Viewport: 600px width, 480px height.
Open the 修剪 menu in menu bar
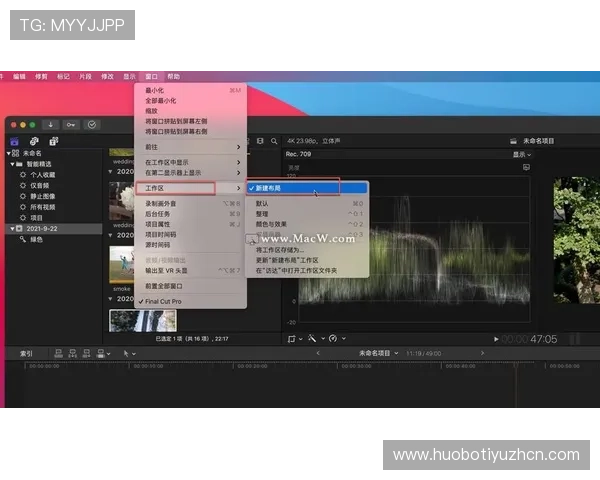[x=41, y=77]
